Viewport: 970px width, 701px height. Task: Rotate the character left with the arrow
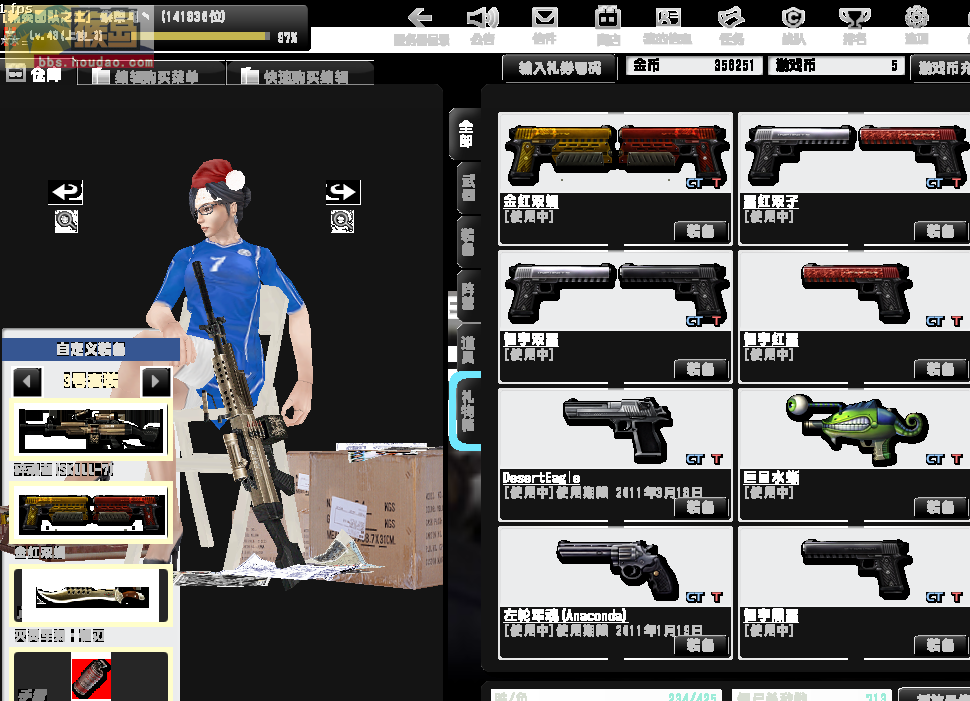tap(66, 192)
